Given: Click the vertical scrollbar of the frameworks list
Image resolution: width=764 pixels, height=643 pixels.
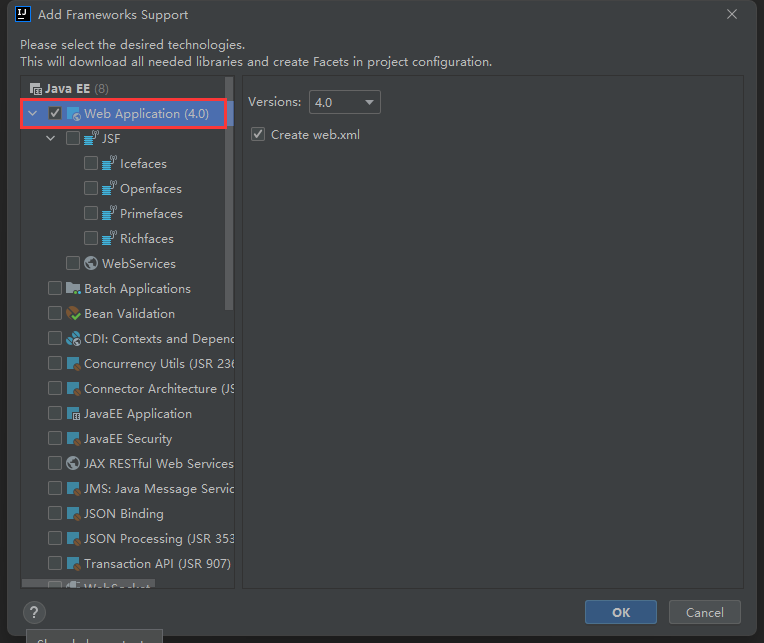Looking at the screenshot, I should coord(229,193).
